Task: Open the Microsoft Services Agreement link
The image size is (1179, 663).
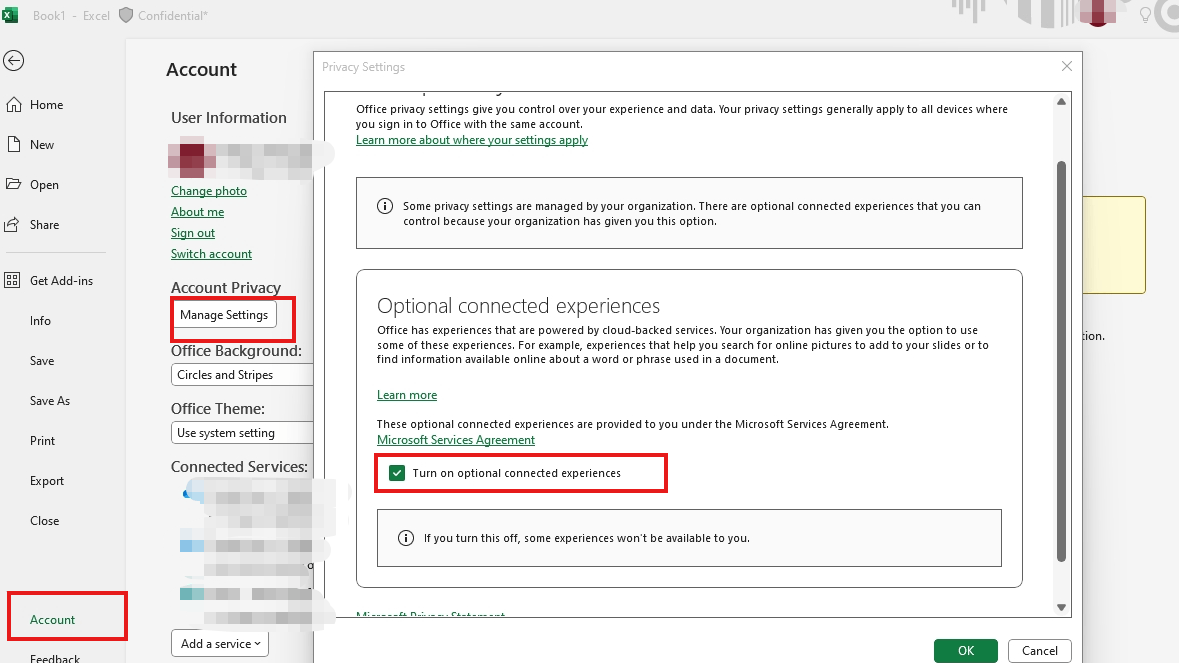Action: point(456,440)
